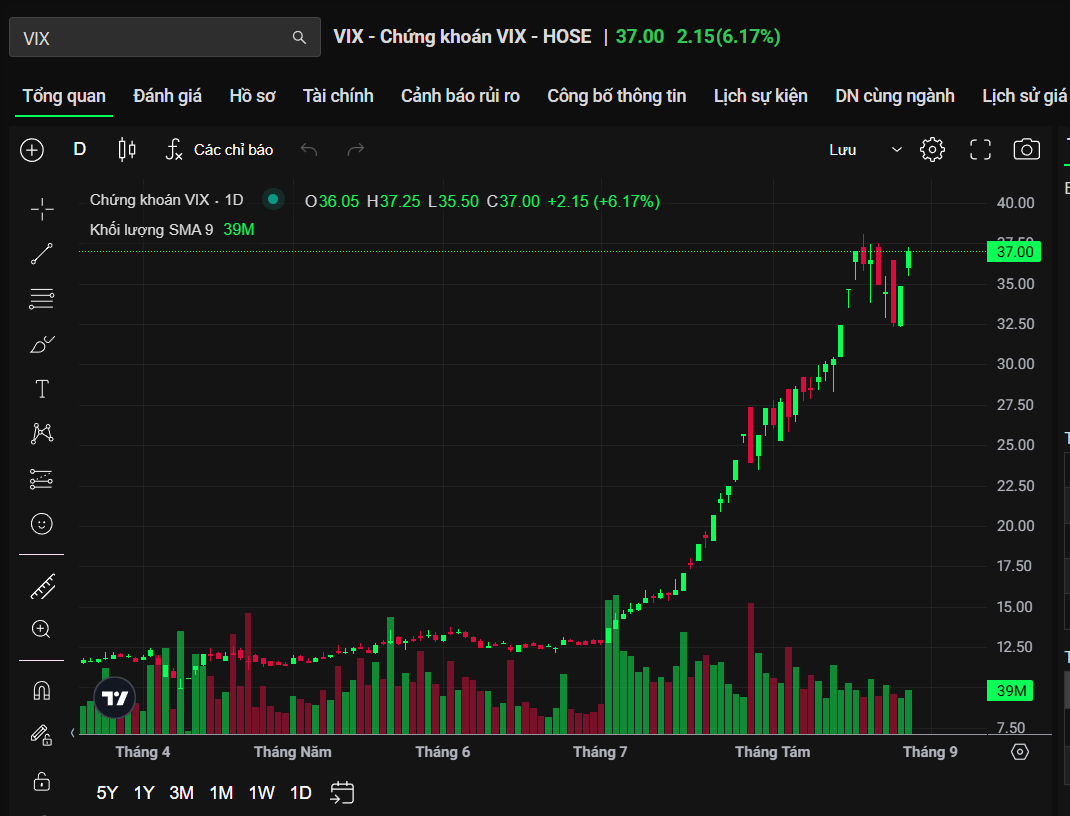Set the chart range to 1D
Screen dimensions: 1070x816
pyautogui.click(x=301, y=793)
